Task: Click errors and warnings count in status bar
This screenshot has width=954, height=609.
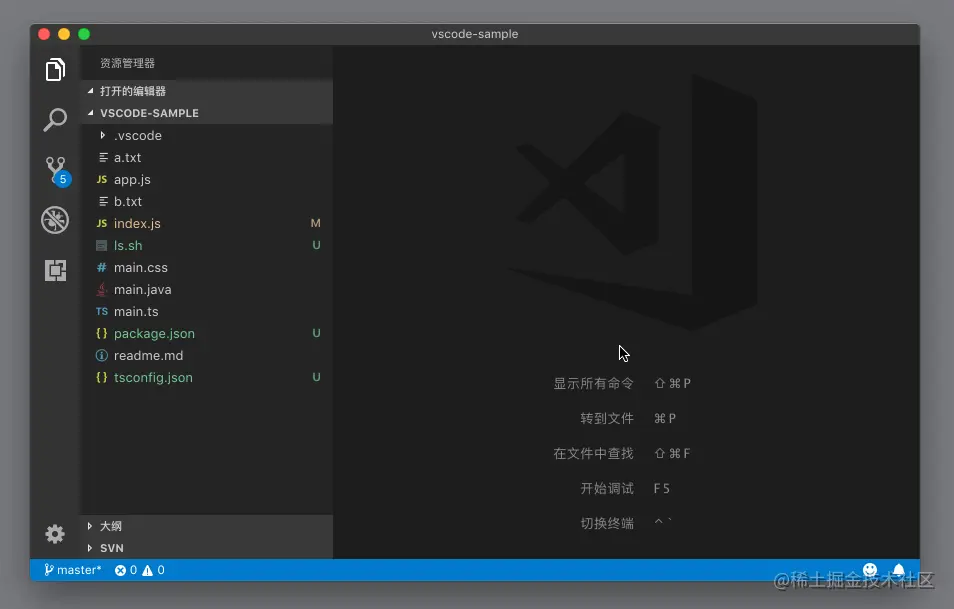Action: pos(139,570)
